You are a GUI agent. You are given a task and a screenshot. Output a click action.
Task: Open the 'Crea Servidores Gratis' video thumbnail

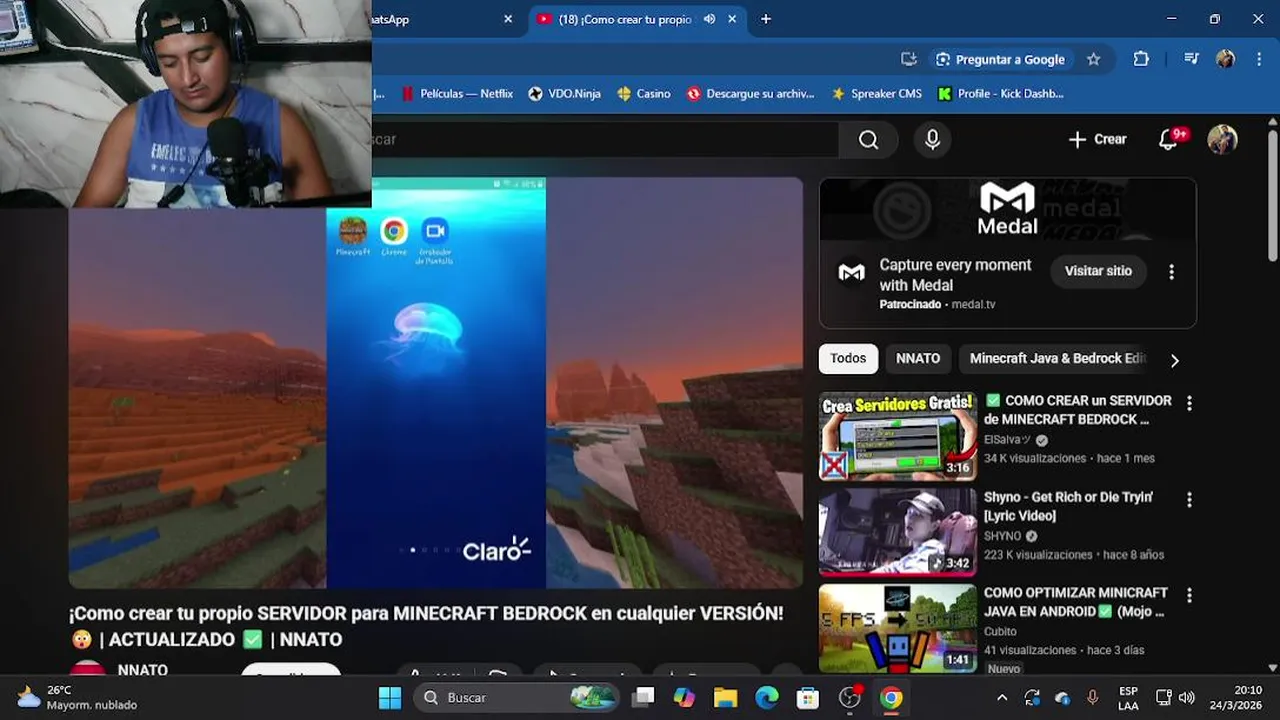point(898,437)
